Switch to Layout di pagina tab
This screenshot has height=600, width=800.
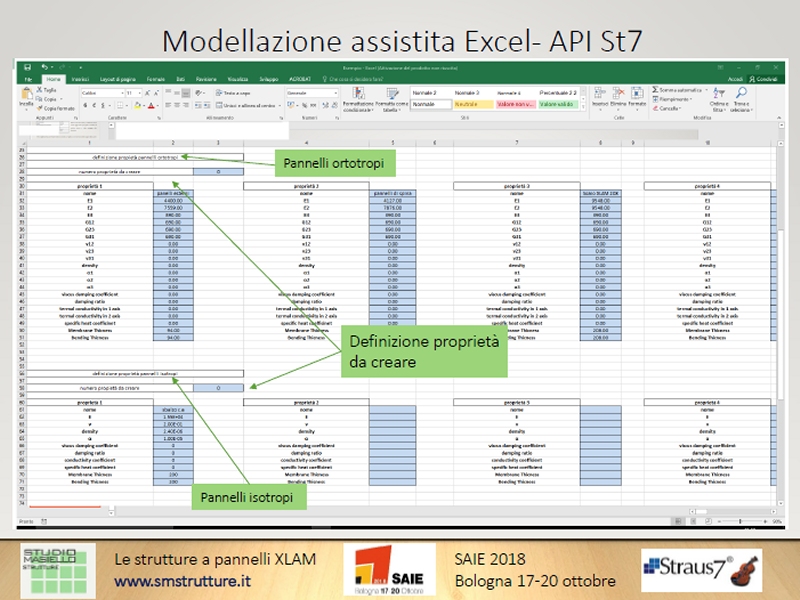click(118, 78)
